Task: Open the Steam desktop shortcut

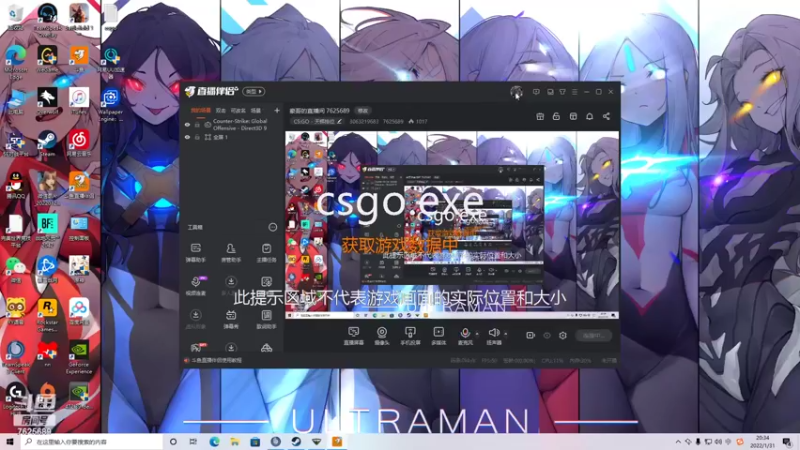Action: click(47, 143)
